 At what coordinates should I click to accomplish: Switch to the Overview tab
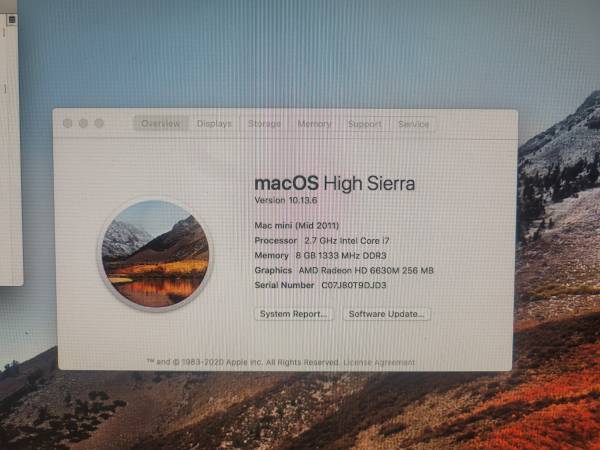point(161,123)
